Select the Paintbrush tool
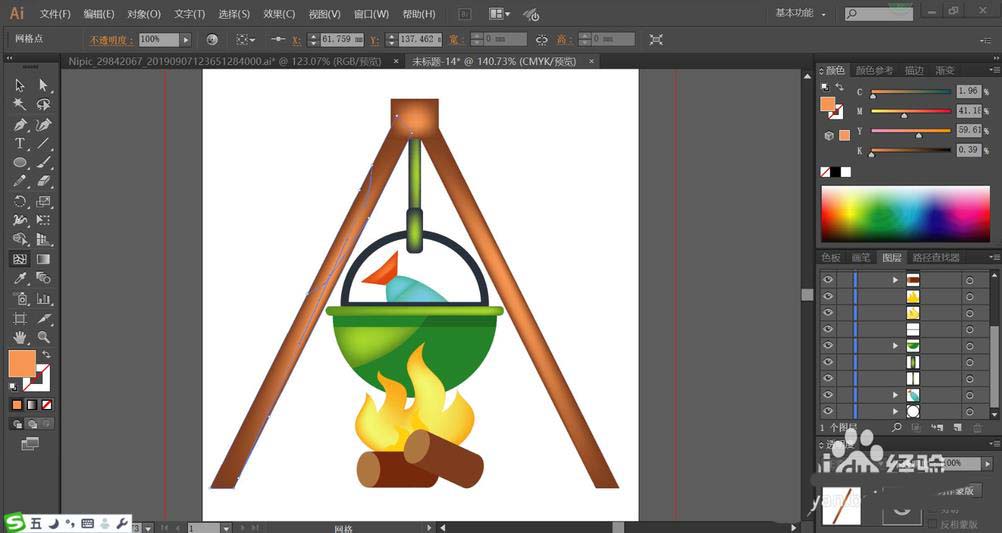1002x533 pixels. [x=43, y=163]
